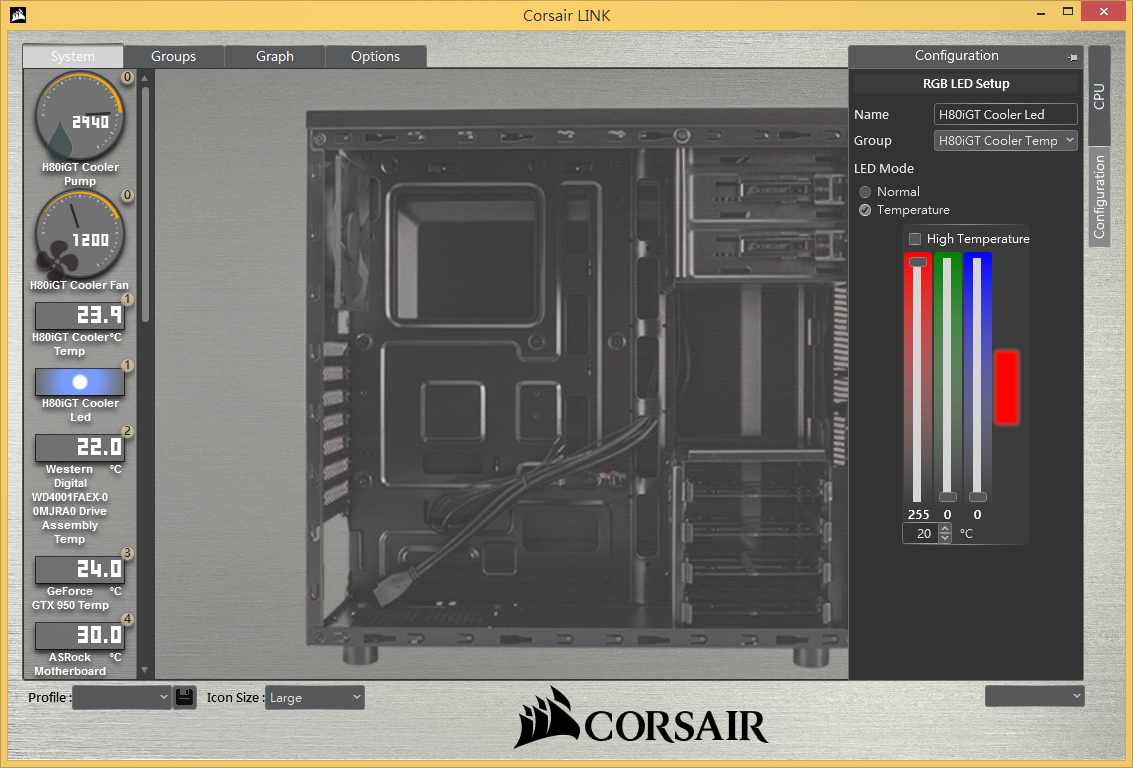1133x768 pixels.
Task: Select the Temperature LED mode
Action: click(865, 210)
